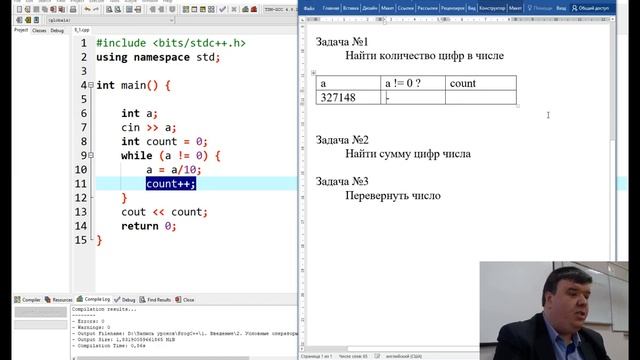Click the Save icon in Dev-C++ toolbar
The image size is (640, 360).
36,9
